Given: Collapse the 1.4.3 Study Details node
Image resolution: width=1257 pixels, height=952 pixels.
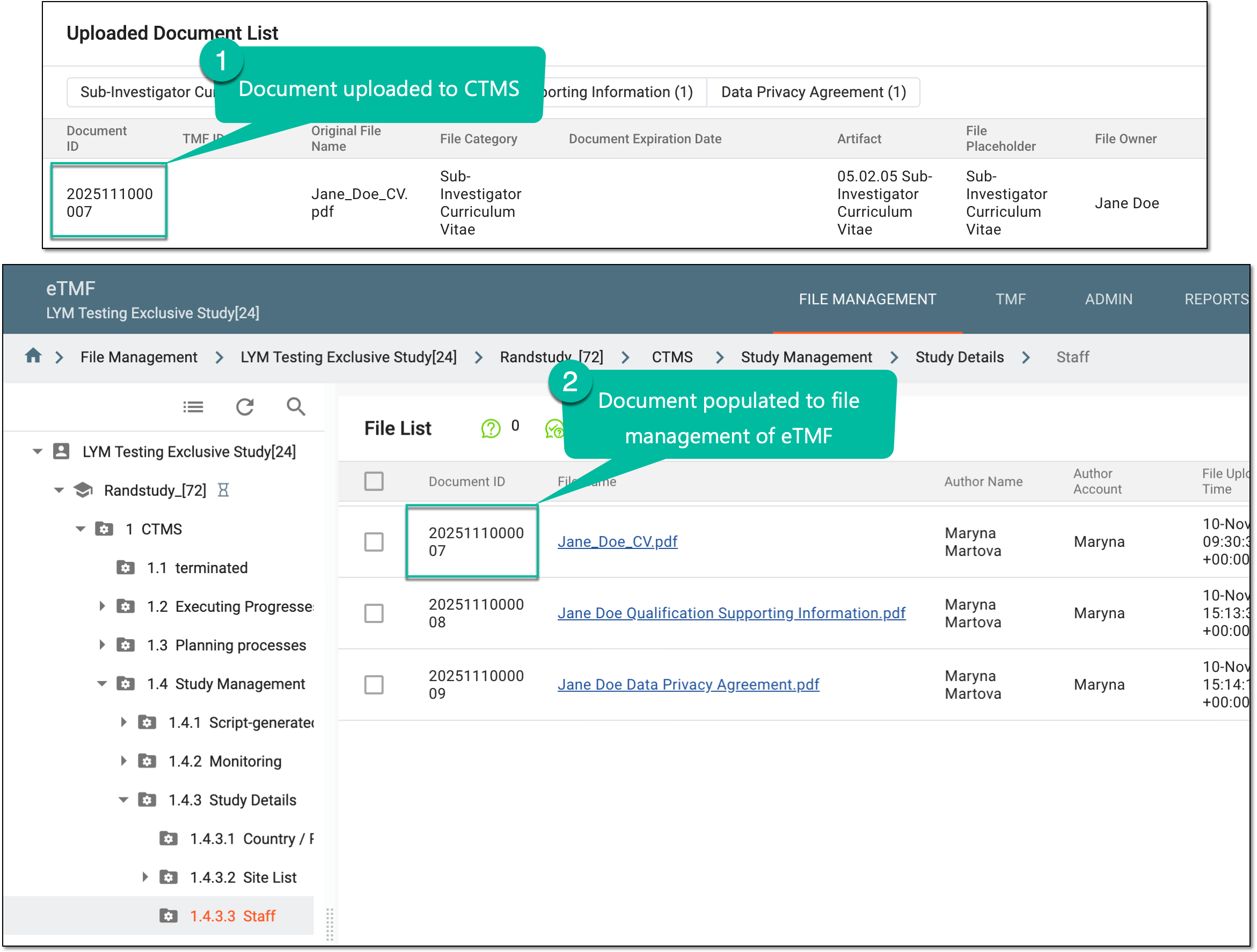Looking at the screenshot, I should 124,799.
